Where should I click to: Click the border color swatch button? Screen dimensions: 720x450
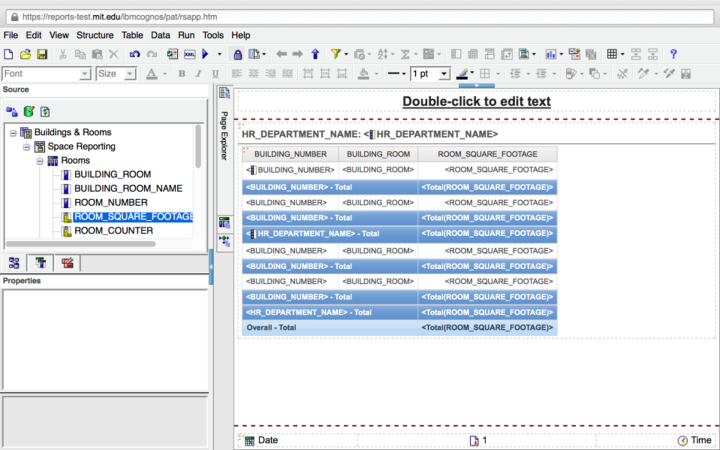pyautogui.click(x=463, y=74)
